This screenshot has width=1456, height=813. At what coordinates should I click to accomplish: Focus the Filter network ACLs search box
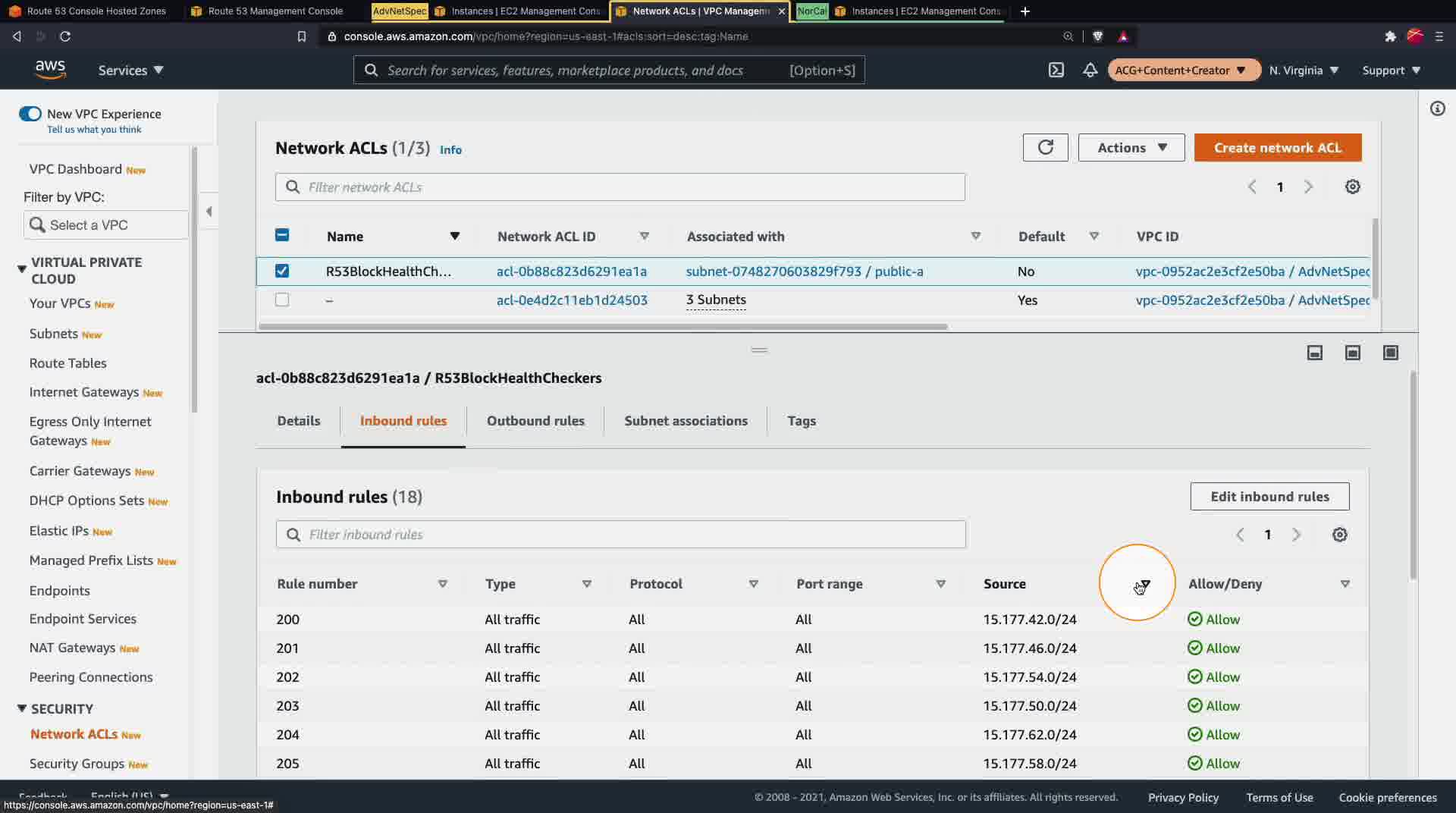pyautogui.click(x=620, y=187)
